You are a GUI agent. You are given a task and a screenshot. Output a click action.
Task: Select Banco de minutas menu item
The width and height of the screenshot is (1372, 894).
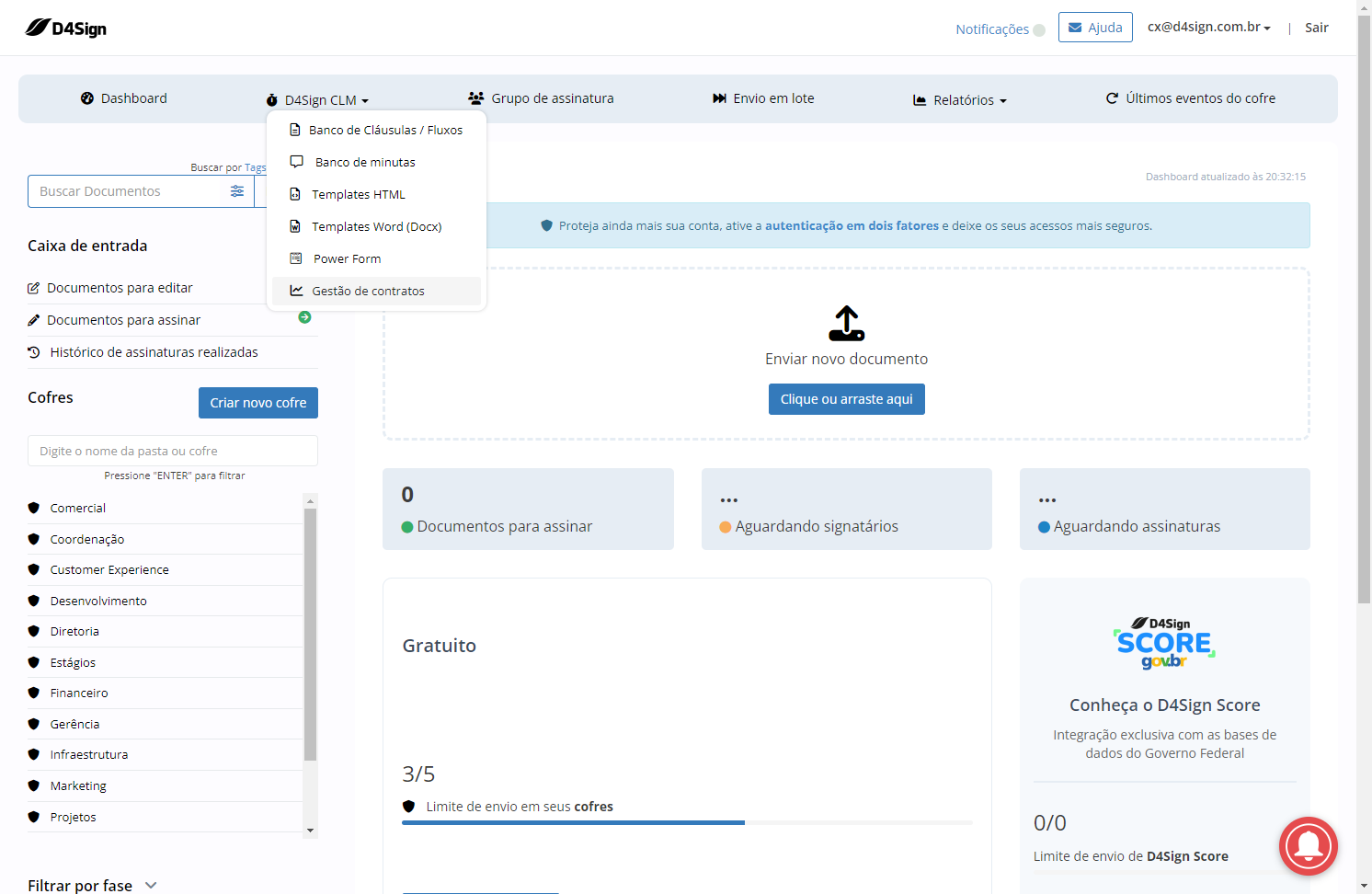click(377, 162)
